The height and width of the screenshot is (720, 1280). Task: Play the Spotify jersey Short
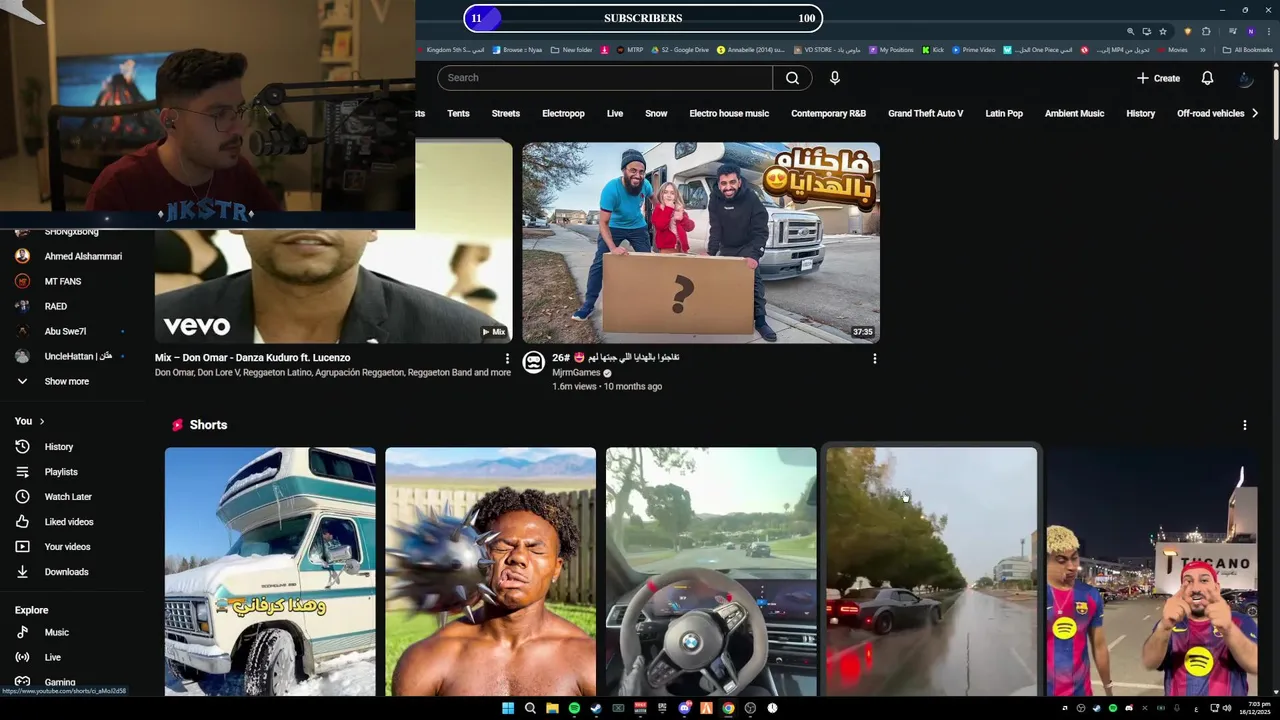click(x=1152, y=571)
